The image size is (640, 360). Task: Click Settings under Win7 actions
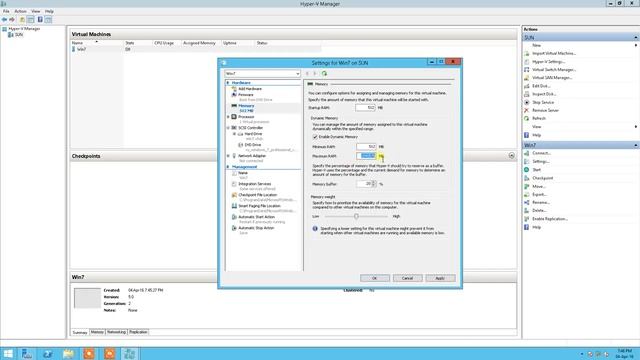pos(540,162)
